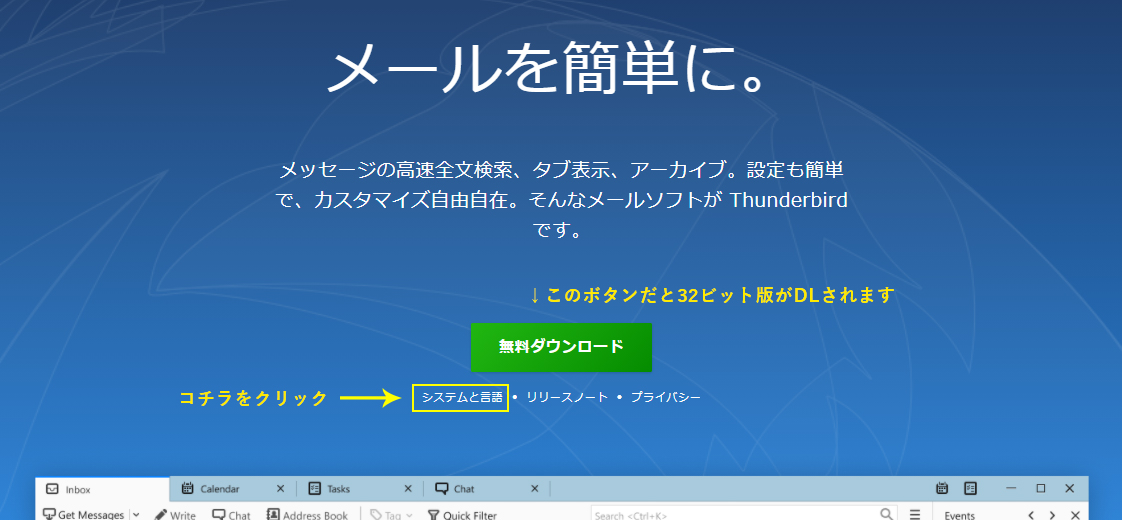Click the メールを簡単に。 headline
1122x520 pixels.
pyautogui.click(x=548, y=68)
